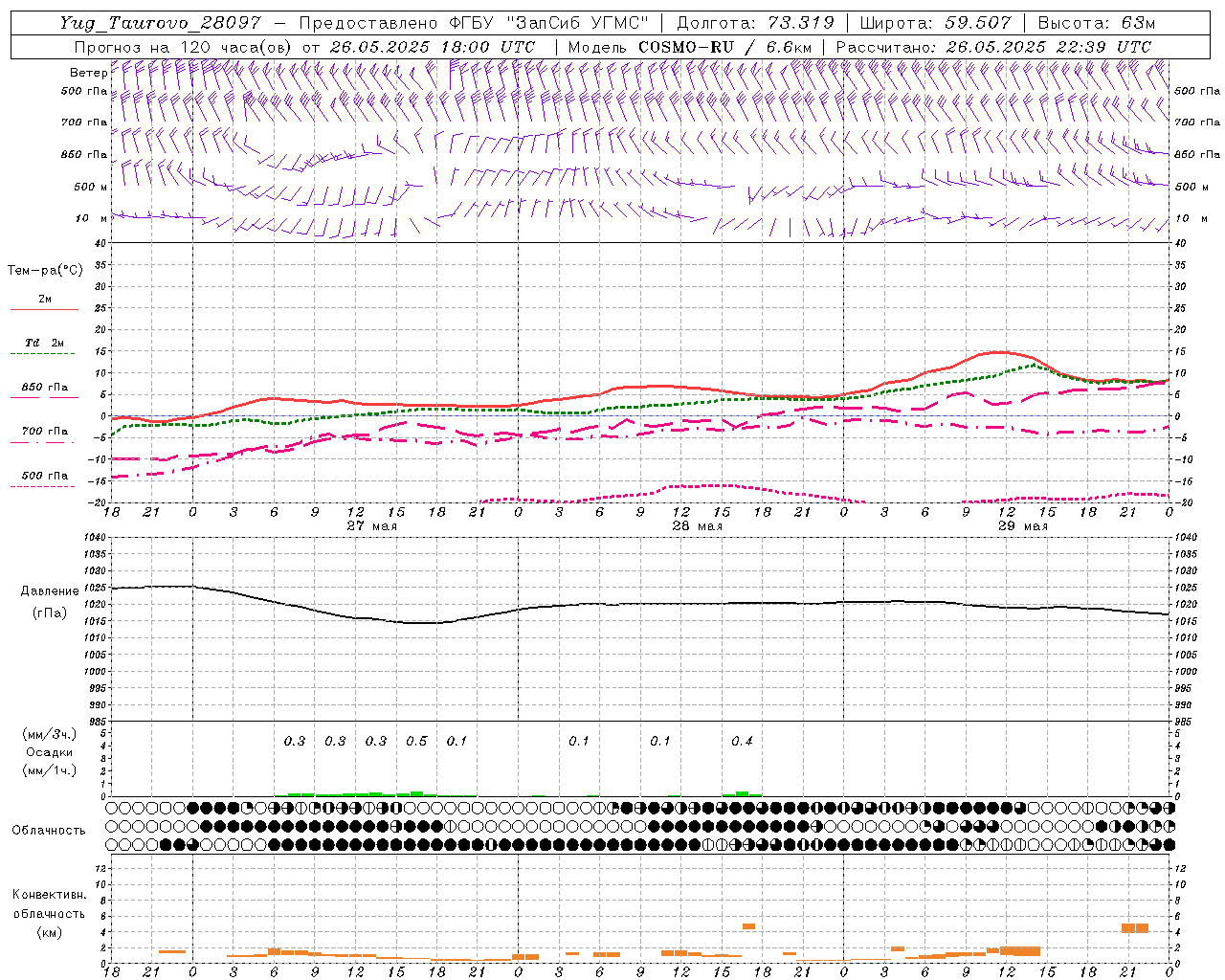The width and height of the screenshot is (1225, 980).
Task: Click the 'Тем-ра(°C)' temperature label
Action: (45, 271)
